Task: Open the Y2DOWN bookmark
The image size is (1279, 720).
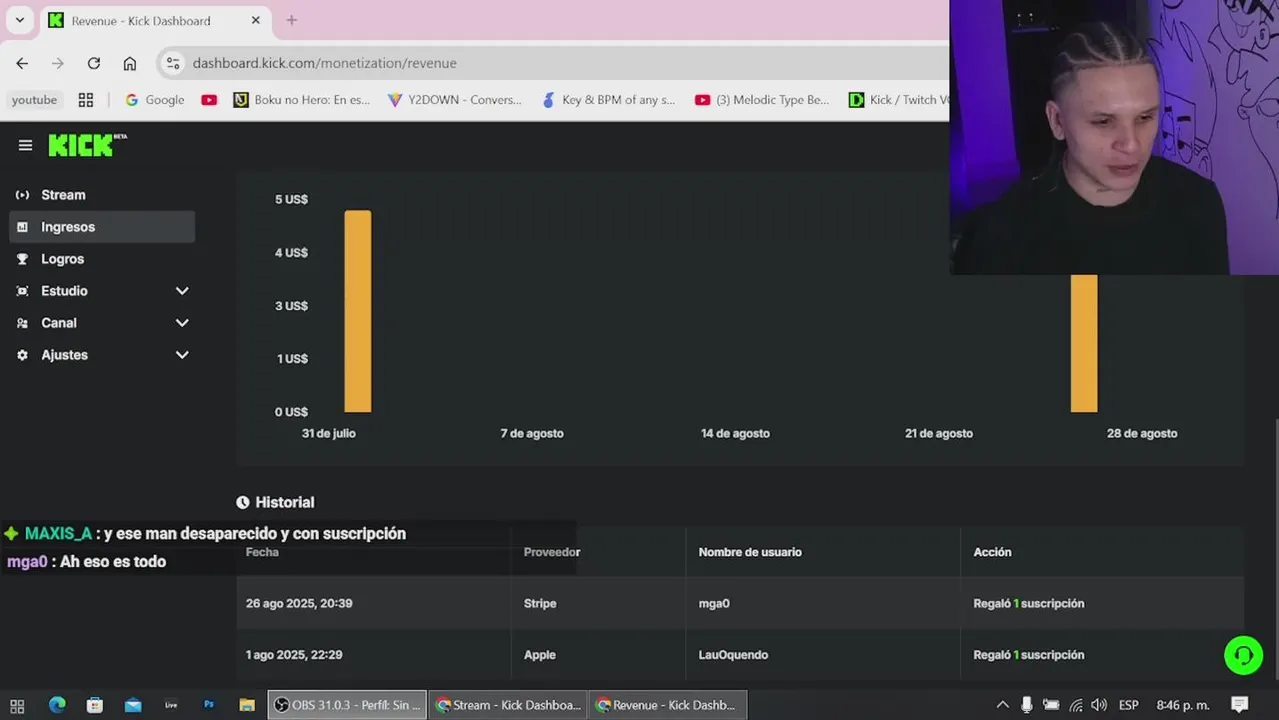Action: pos(455,100)
